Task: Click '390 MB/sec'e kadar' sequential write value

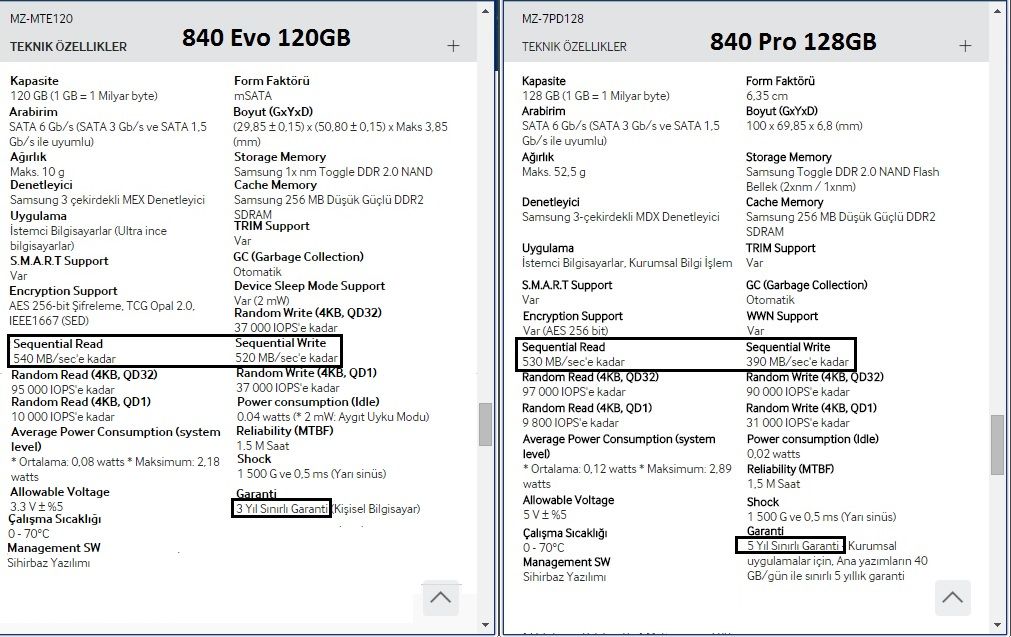Action: pyautogui.click(x=798, y=361)
